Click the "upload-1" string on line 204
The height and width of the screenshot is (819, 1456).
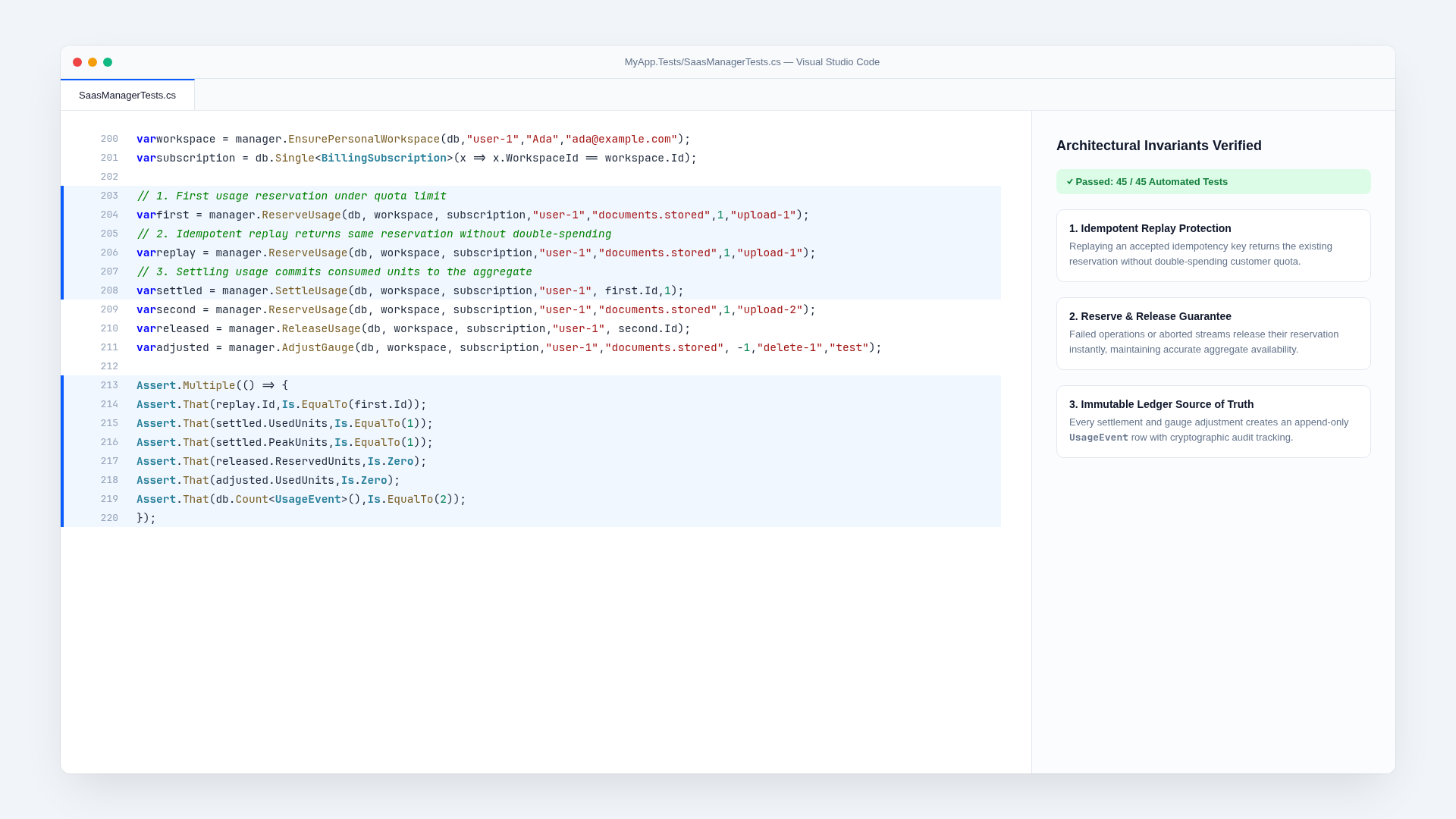[764, 215]
